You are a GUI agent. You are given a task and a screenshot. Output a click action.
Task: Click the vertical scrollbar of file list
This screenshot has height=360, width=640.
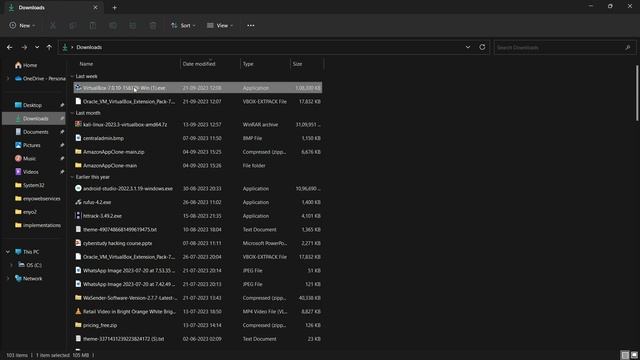(x=637, y=93)
